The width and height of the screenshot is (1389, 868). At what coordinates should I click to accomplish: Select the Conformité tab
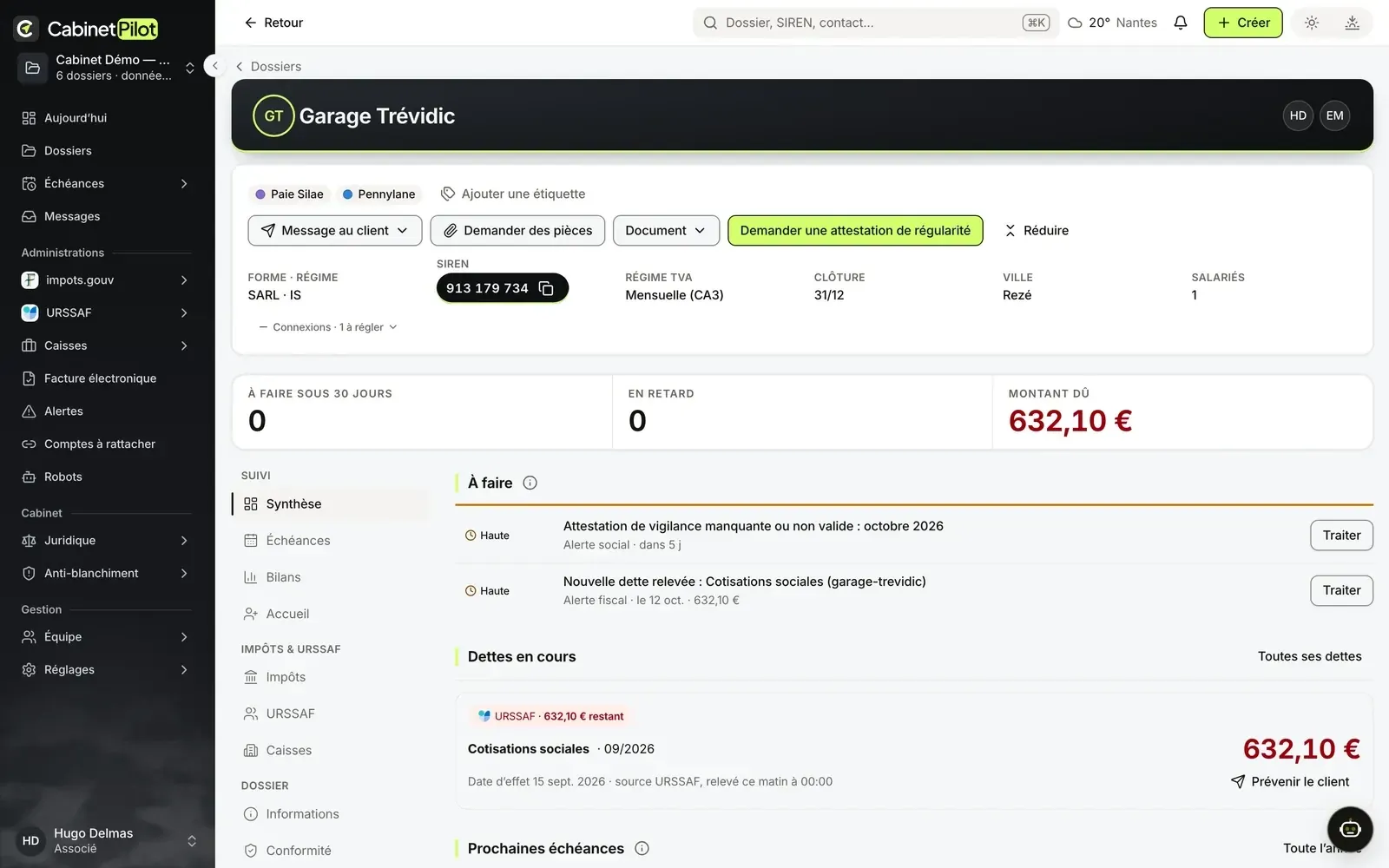[x=330, y=851]
